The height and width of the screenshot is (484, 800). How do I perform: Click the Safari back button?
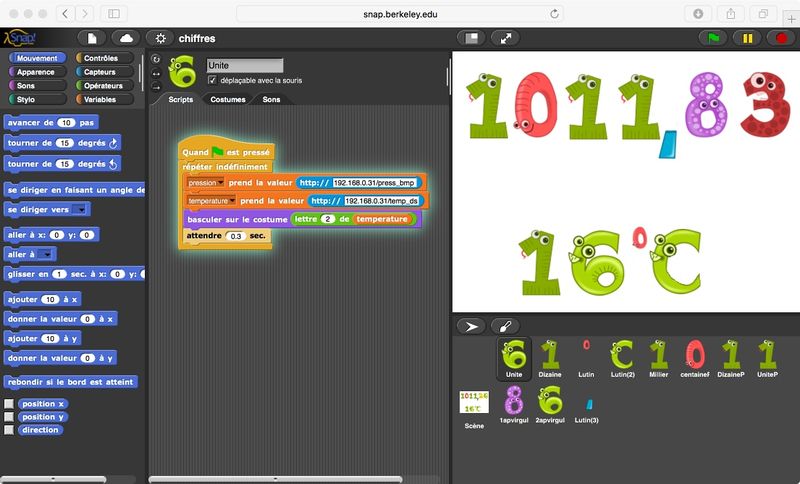65,14
